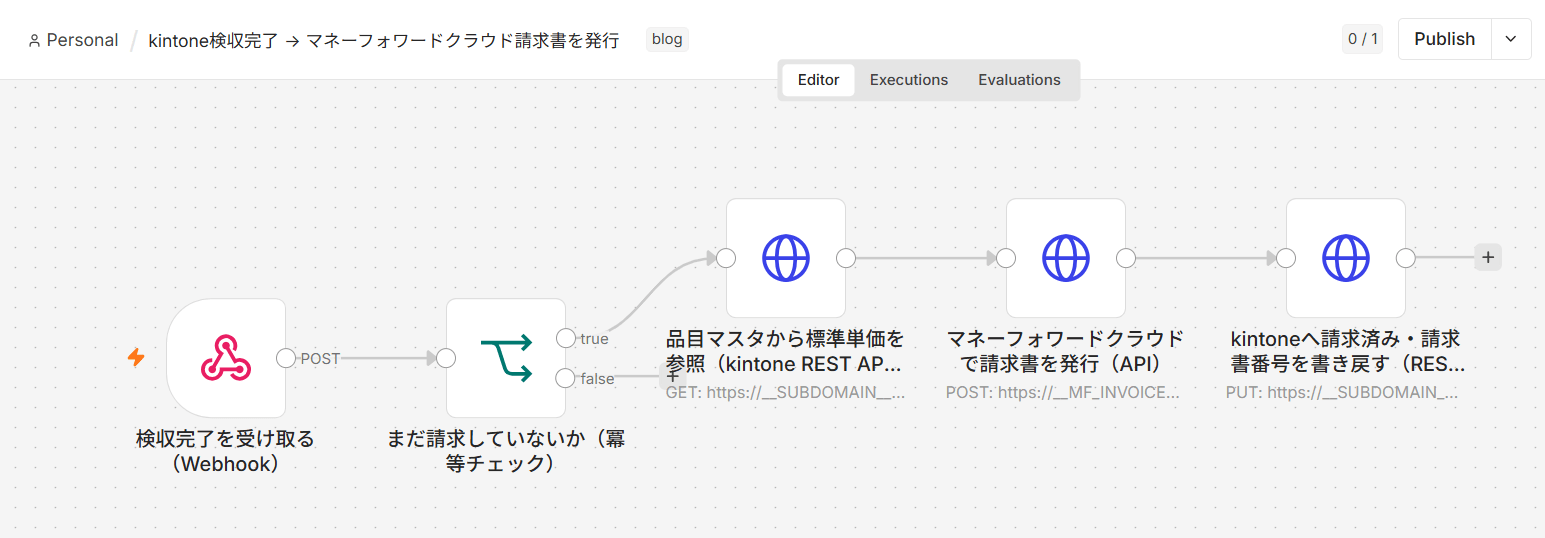Open the kintone write-back globe node
This screenshot has width=1545, height=538.
1346,258
